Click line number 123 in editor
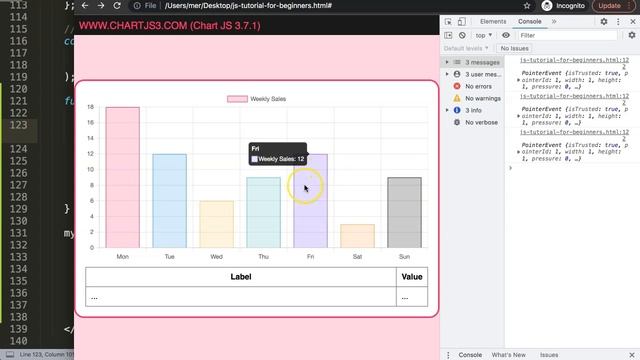 18,125
